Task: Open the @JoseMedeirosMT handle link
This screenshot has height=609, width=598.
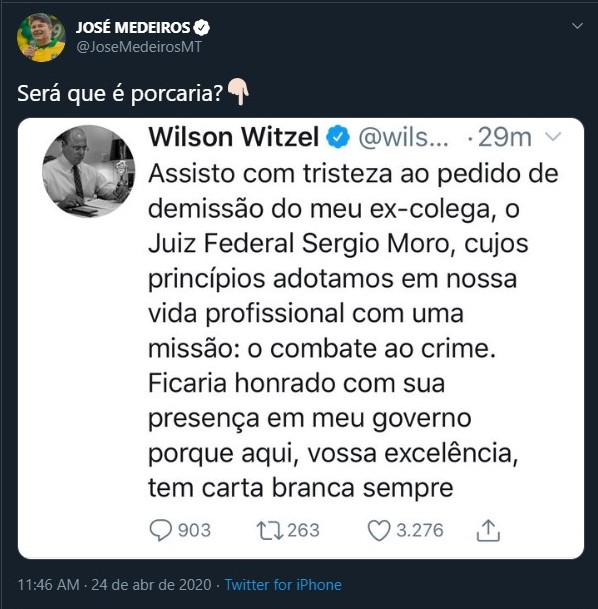Action: coord(139,47)
